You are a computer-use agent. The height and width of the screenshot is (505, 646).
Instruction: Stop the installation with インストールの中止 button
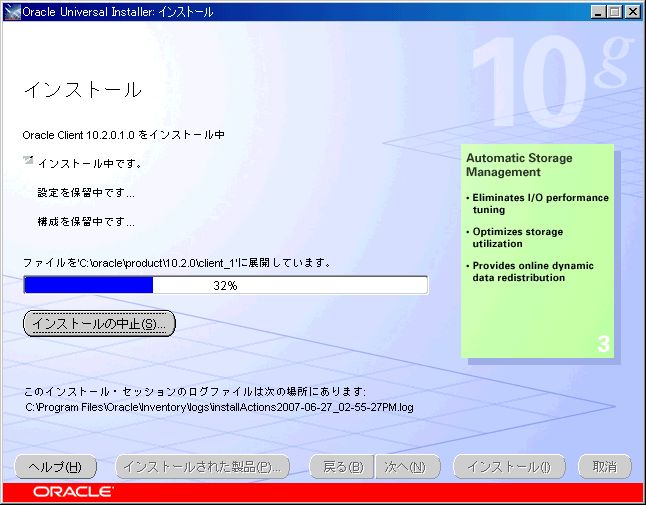[99, 323]
